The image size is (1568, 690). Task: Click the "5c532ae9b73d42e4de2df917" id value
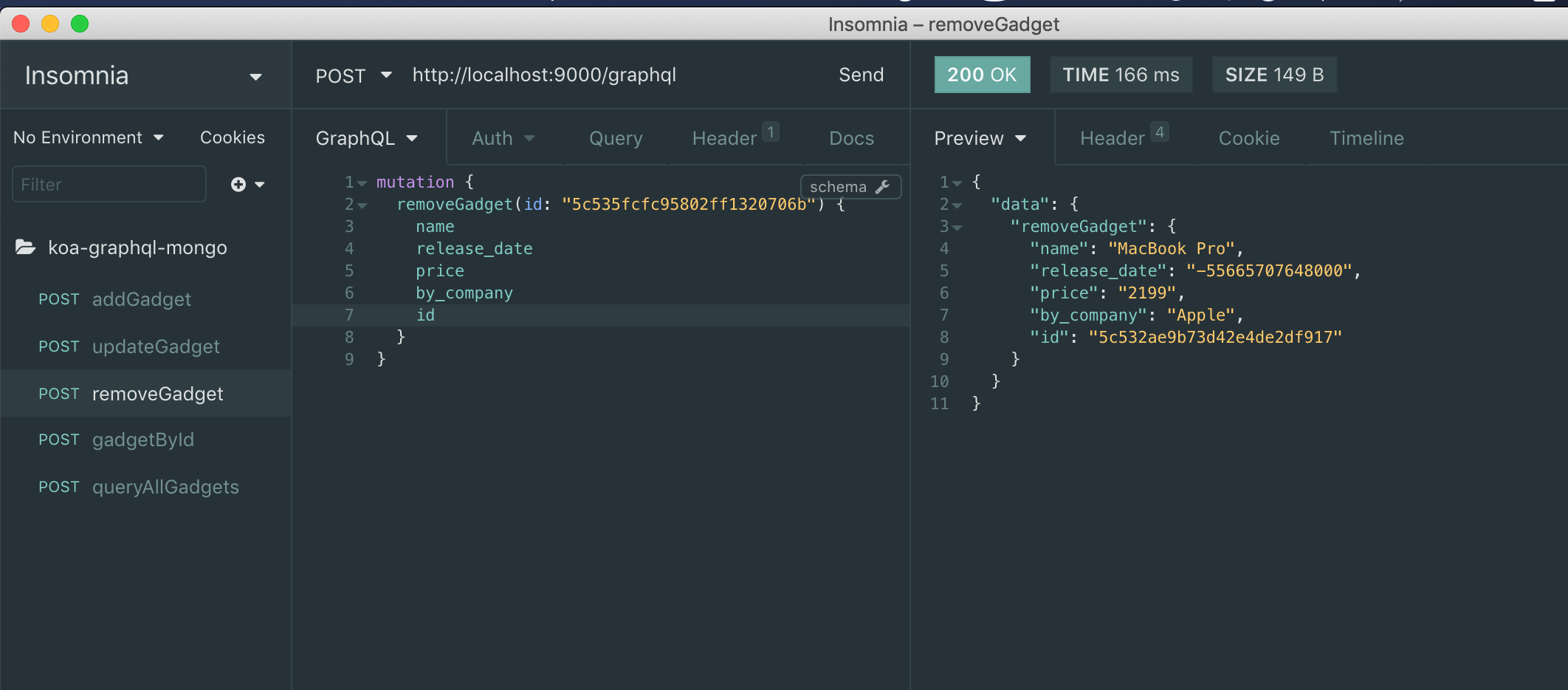coord(1215,337)
